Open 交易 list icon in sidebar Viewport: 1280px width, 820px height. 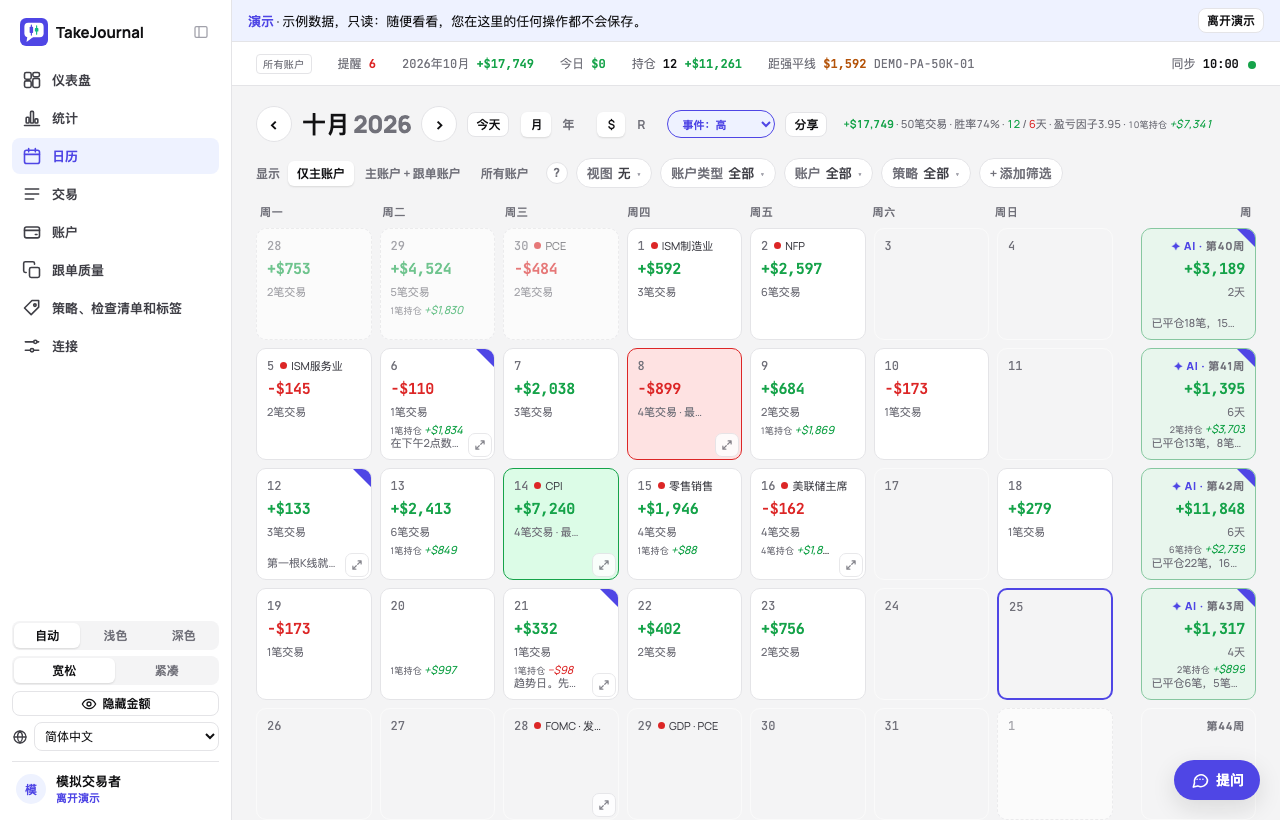[32, 194]
